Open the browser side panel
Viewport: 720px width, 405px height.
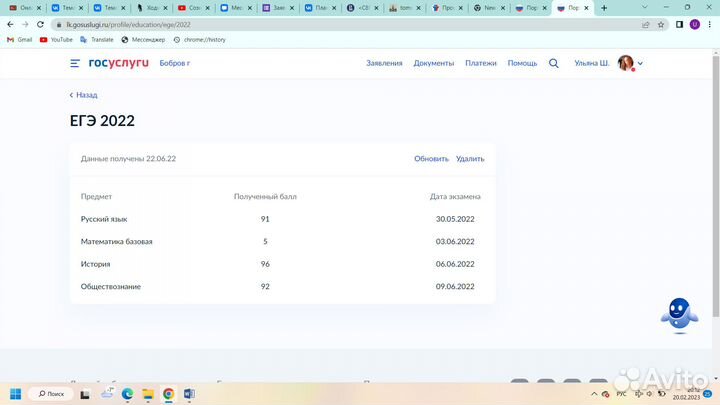(x=680, y=24)
